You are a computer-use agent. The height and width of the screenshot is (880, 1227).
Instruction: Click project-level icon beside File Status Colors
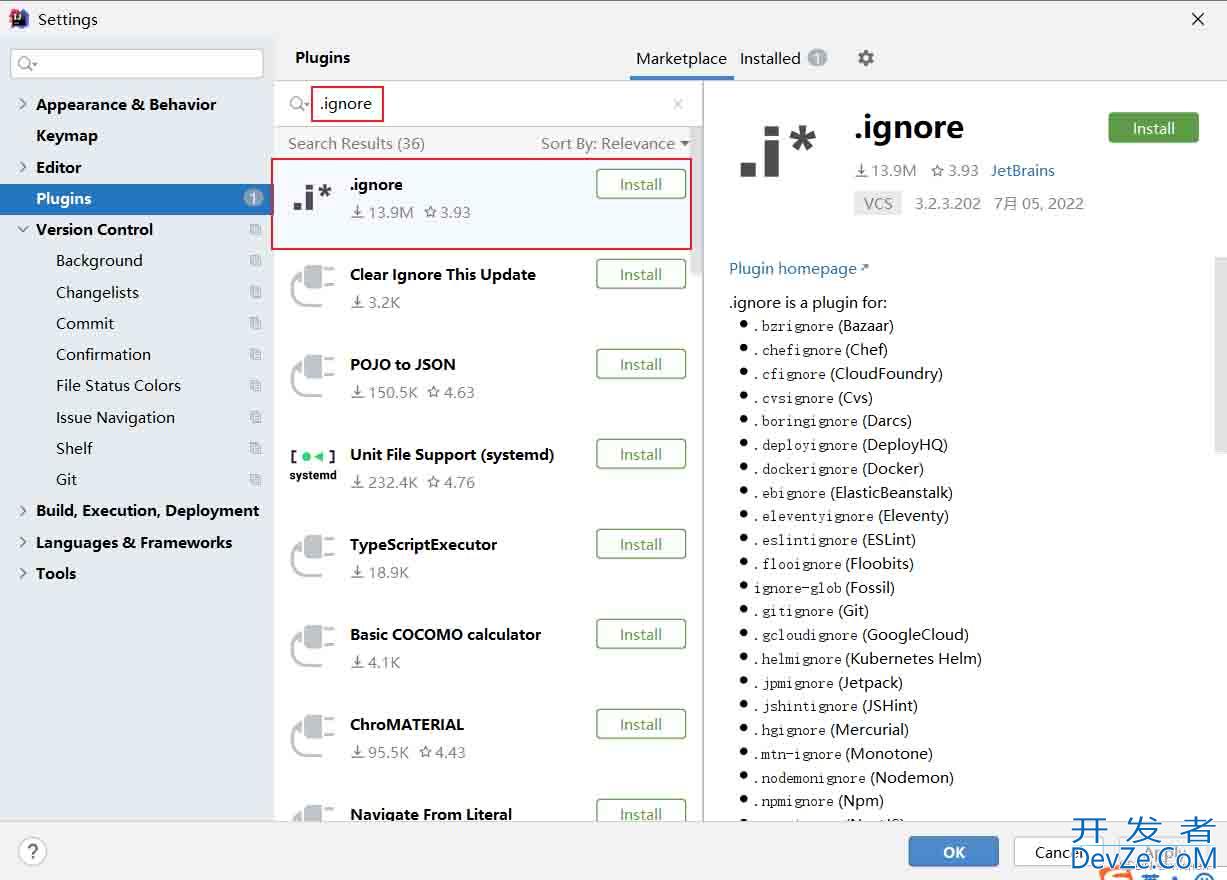coord(255,386)
